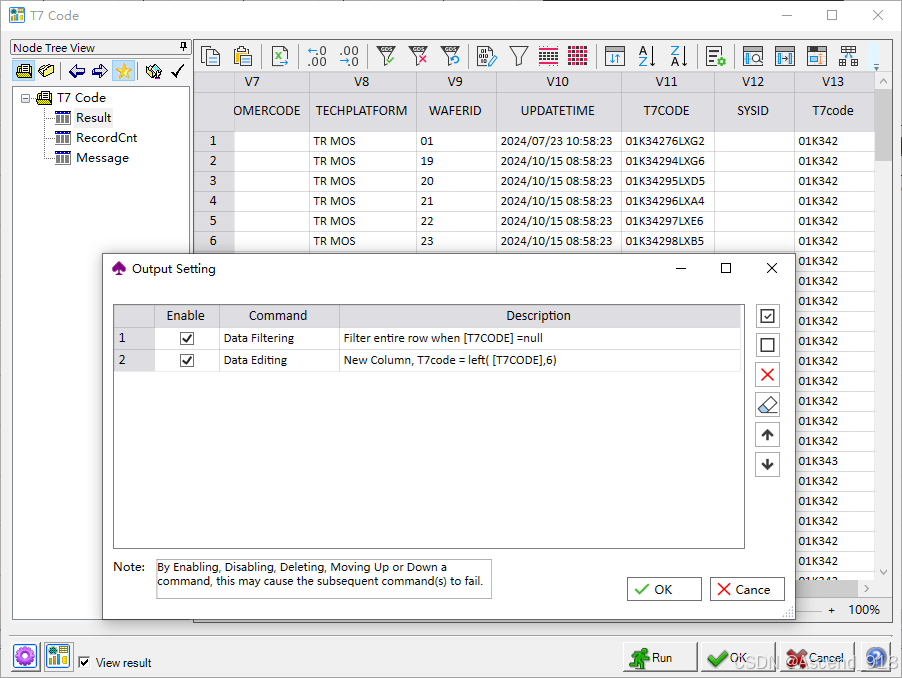Viewport: 902px width, 678px height.
Task: Click the UPDATETIME column header
Action: coord(558,111)
